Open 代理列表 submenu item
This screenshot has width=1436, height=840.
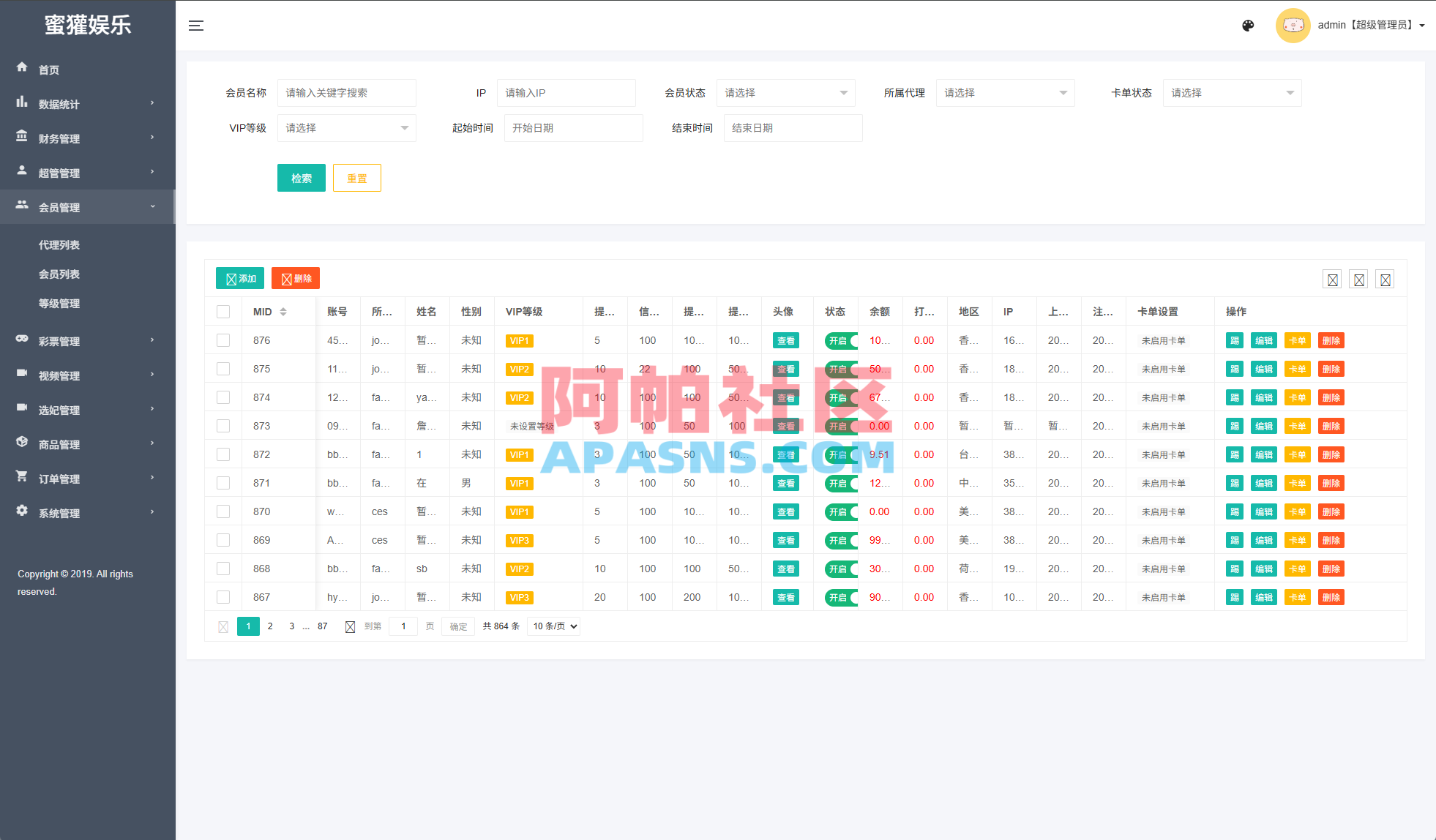click(x=59, y=245)
